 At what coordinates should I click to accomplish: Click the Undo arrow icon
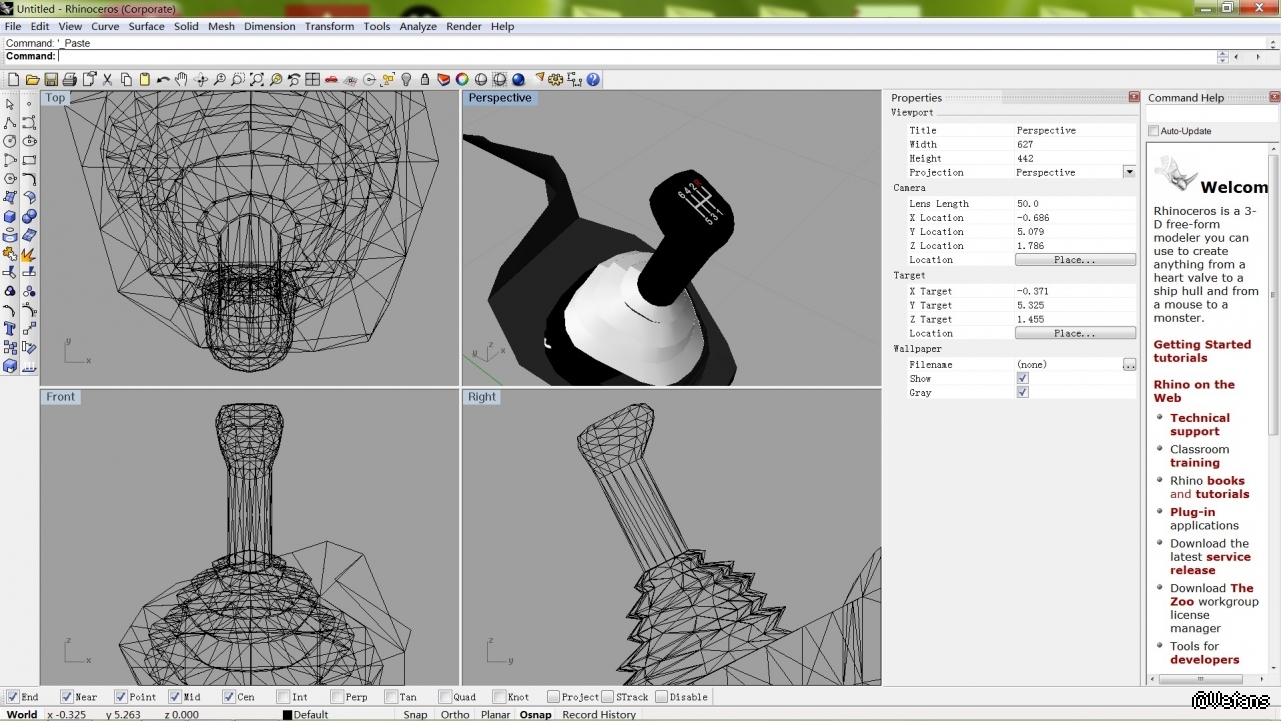click(x=163, y=80)
